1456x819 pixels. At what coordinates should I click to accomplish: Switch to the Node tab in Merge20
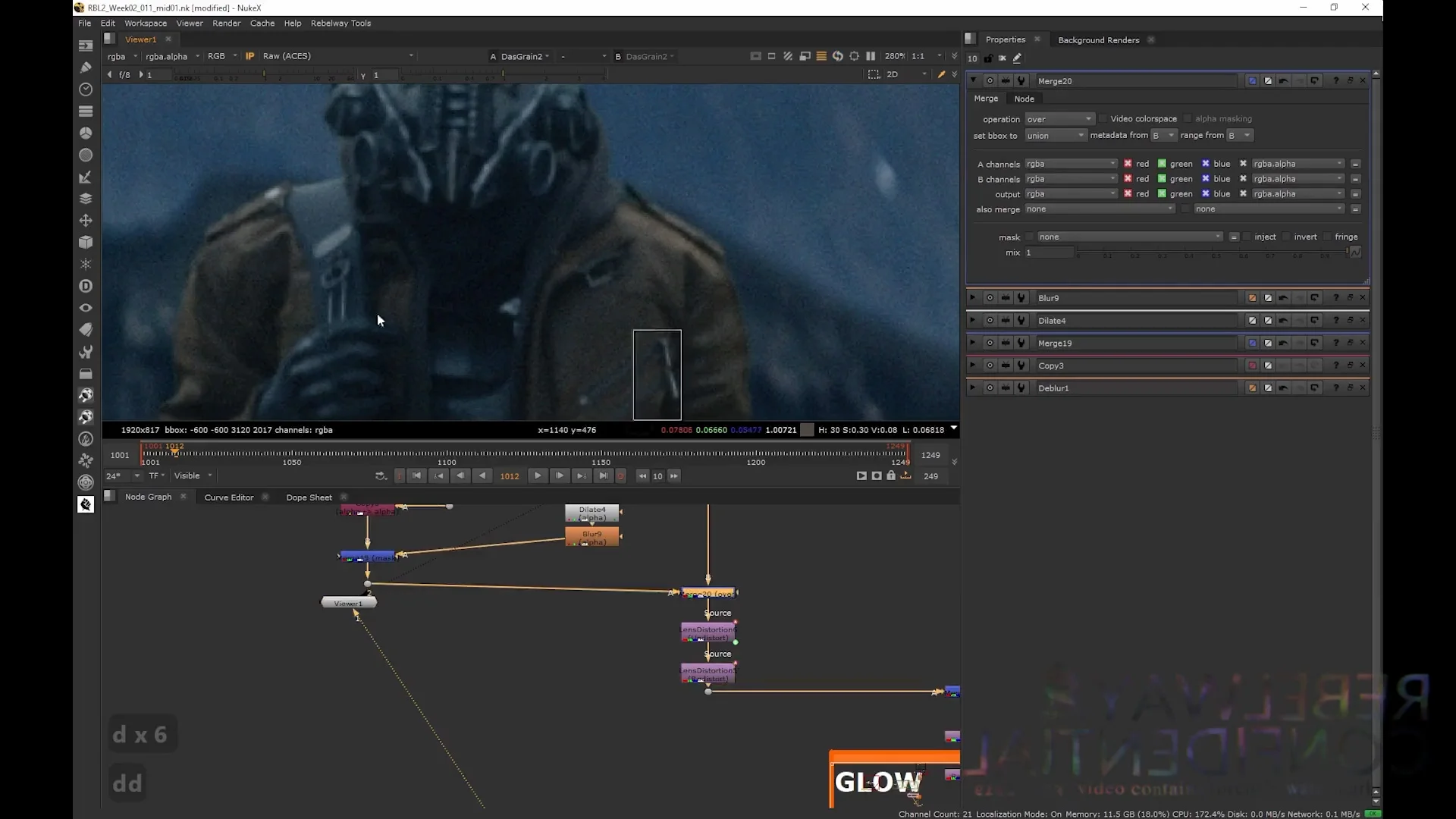coord(1024,99)
